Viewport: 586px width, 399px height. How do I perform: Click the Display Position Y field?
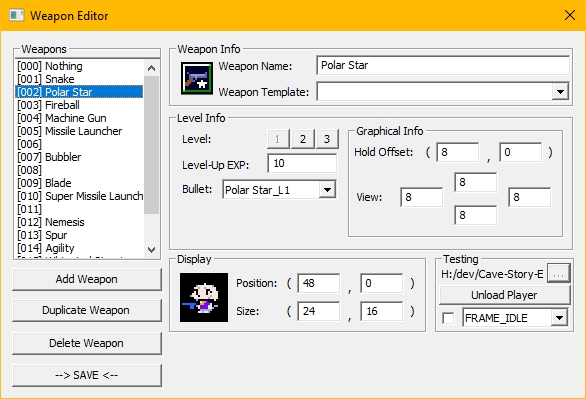tap(382, 283)
